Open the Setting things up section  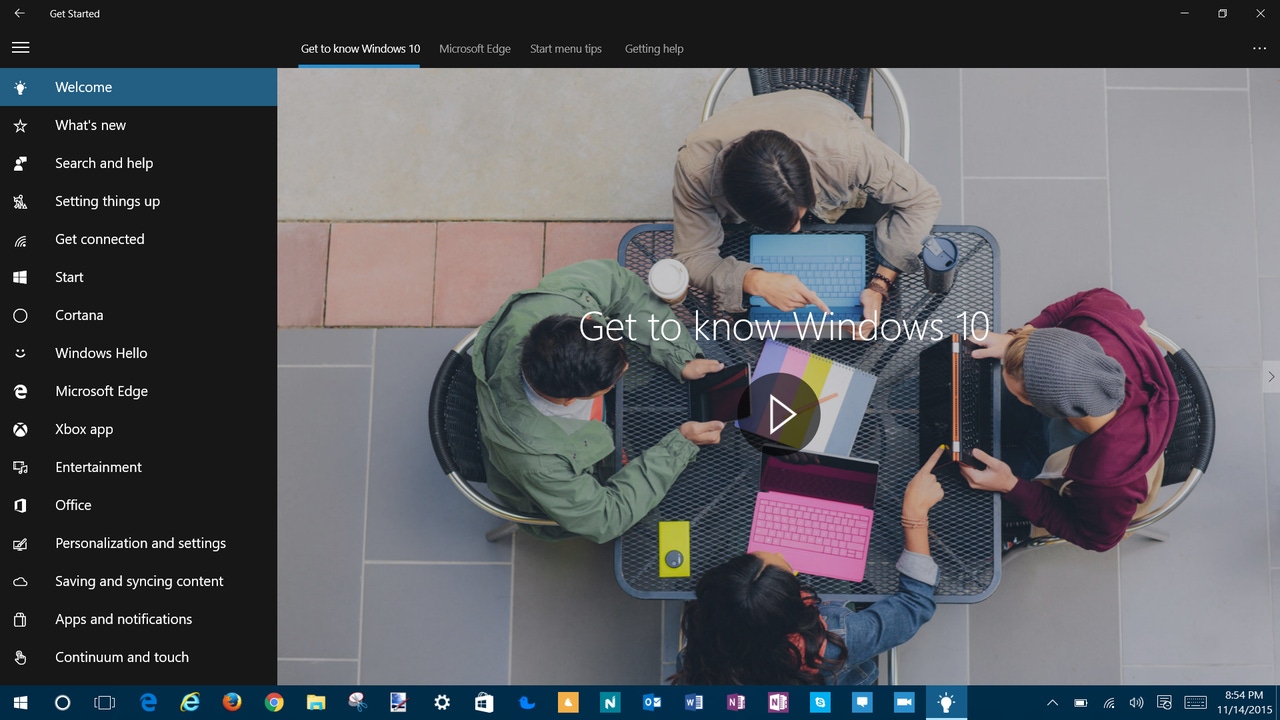click(138, 201)
